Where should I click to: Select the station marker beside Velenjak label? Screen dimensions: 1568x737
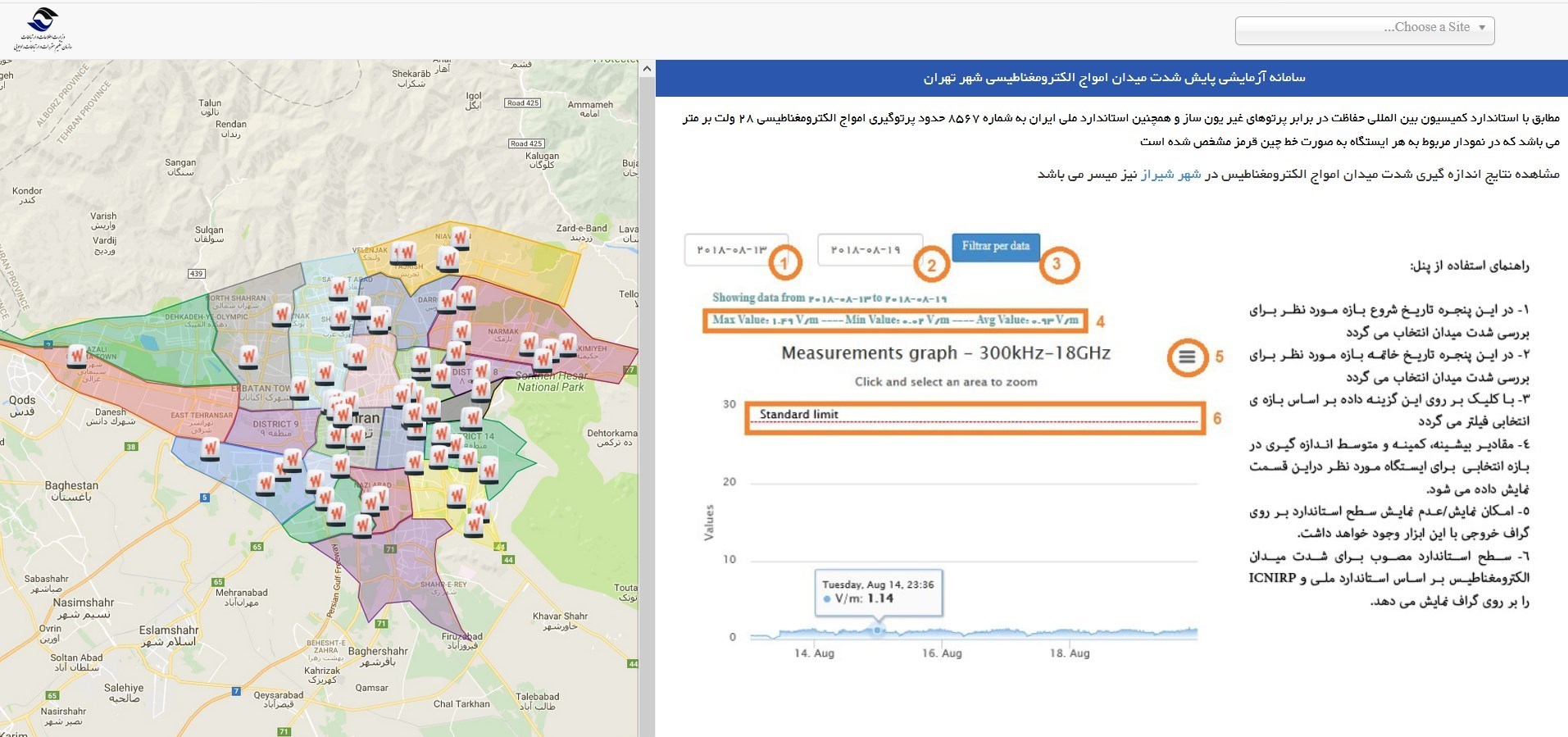[403, 253]
